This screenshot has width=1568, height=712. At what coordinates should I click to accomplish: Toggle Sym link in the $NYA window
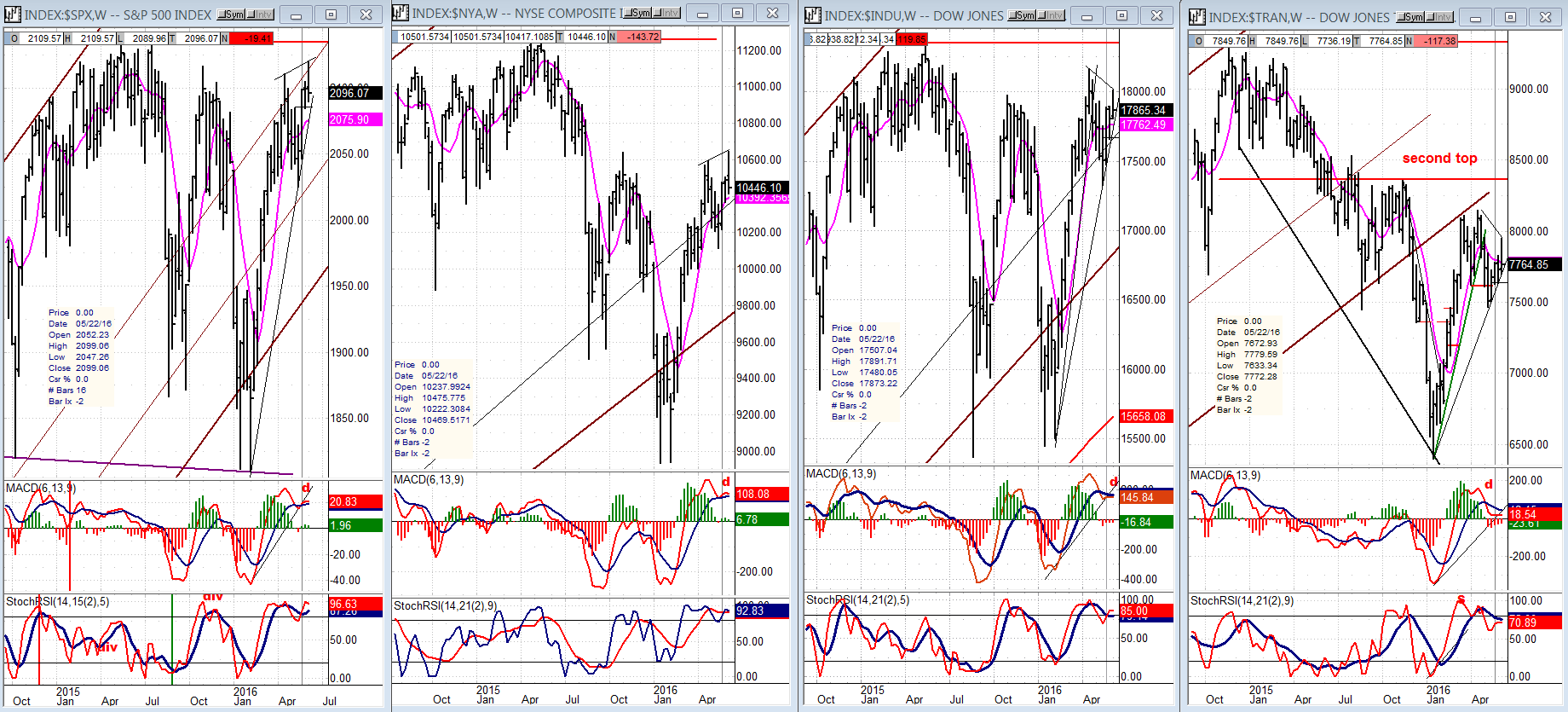point(637,13)
